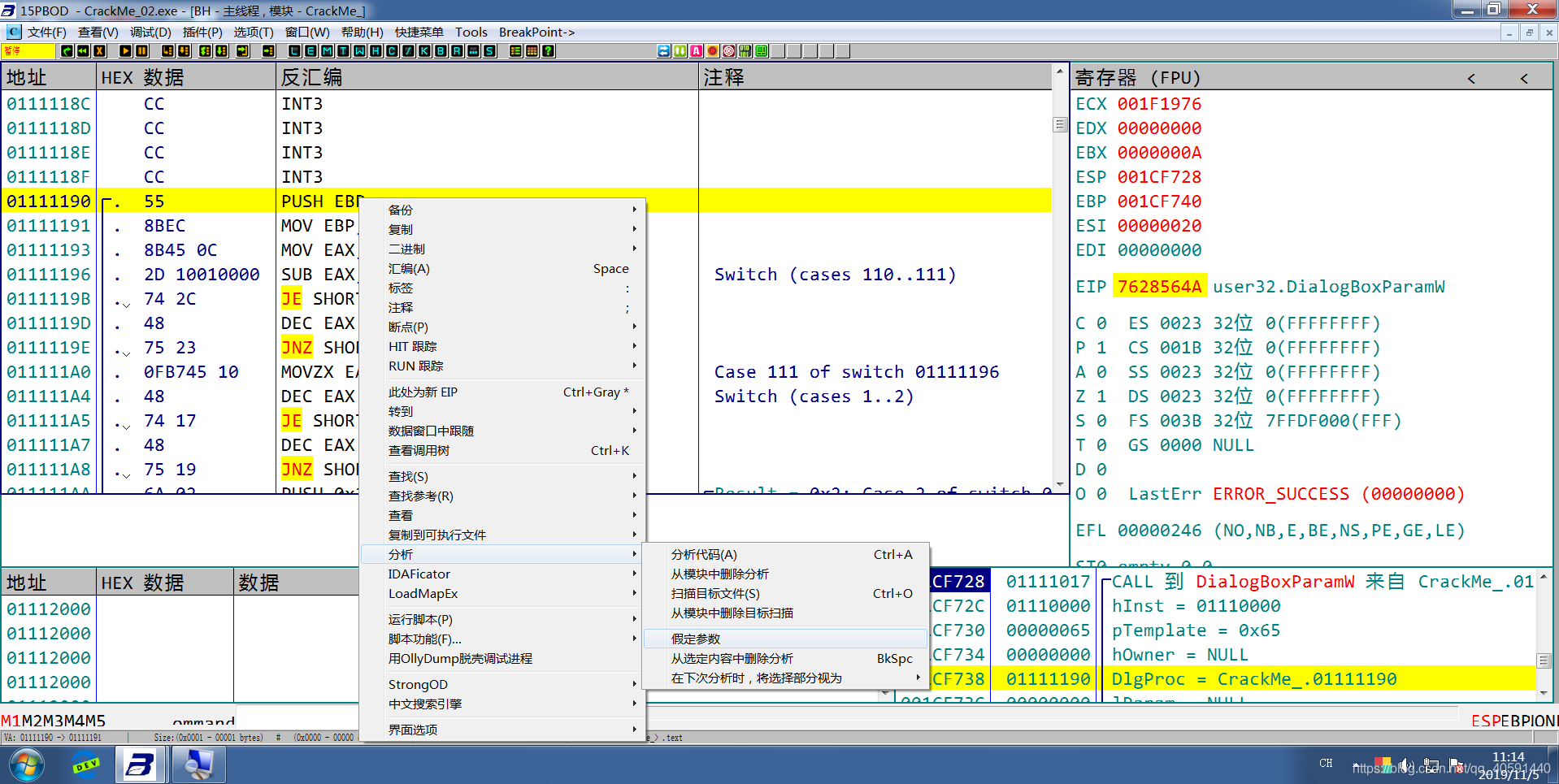Click the EBP button in status bar

pyautogui.click(x=1515, y=721)
